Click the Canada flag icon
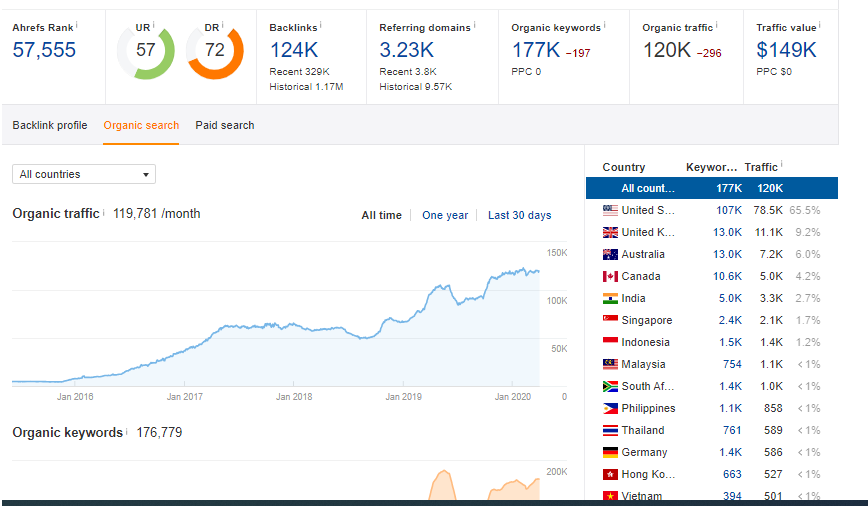 [610, 276]
